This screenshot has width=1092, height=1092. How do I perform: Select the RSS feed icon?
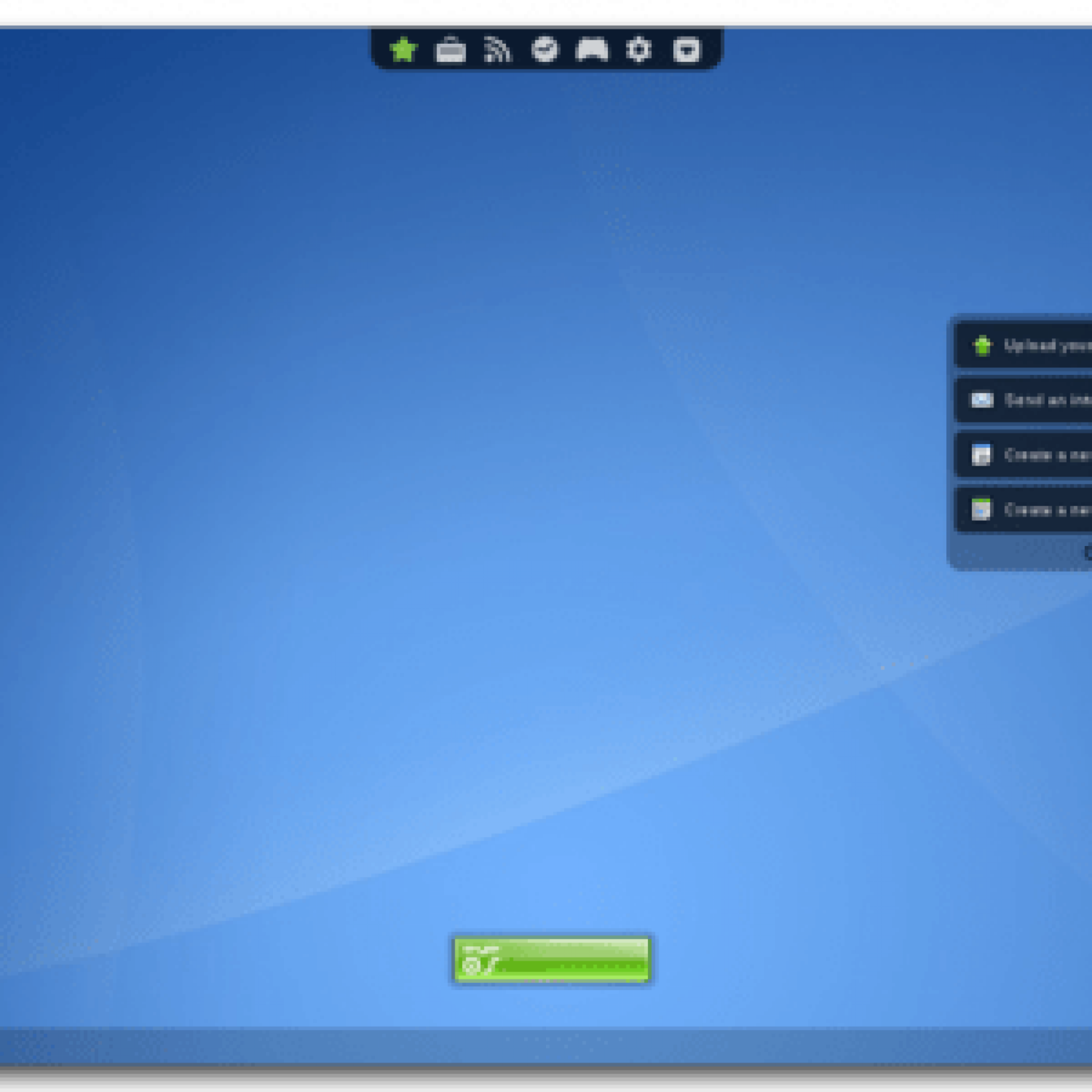coord(498,51)
